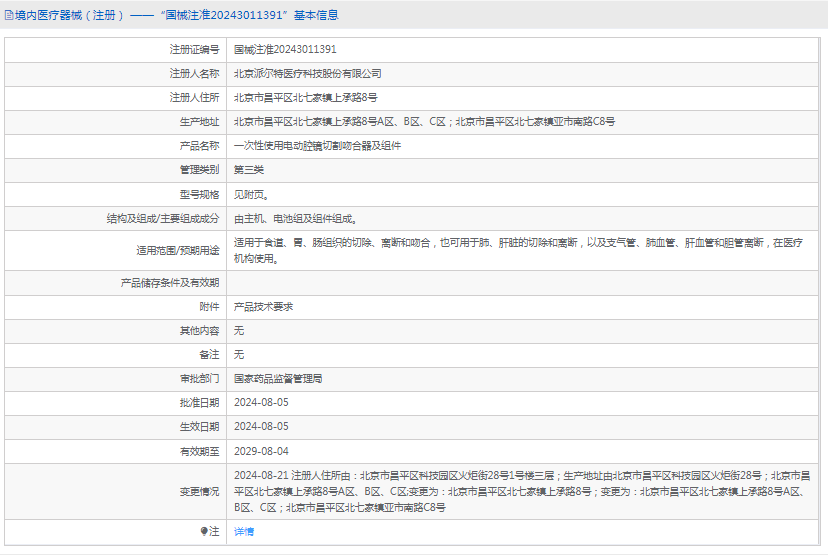
Task: Click the label 注册人住所
Action: 194,98
